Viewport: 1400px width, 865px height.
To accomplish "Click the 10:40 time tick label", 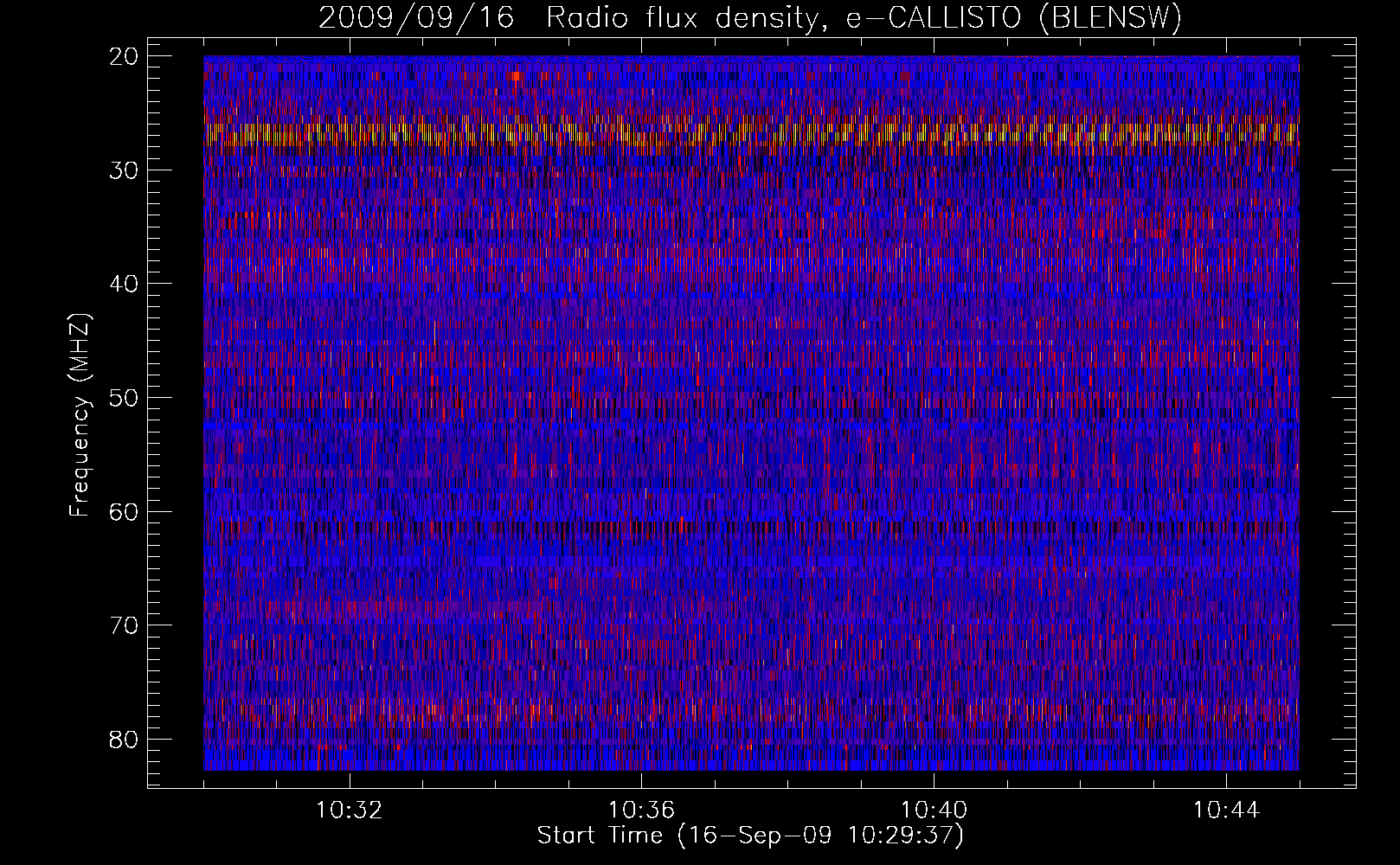I will [934, 811].
